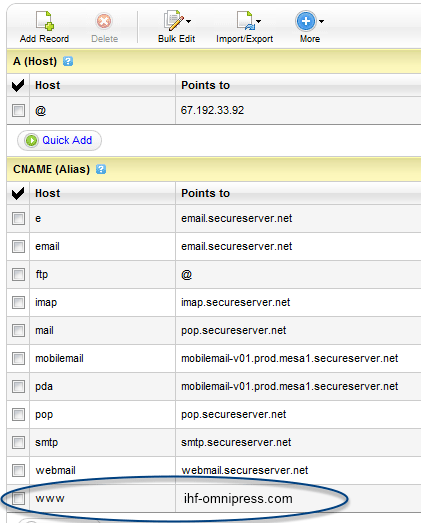Click the Import/Export icon
The width and height of the screenshot is (421, 523).
[x=246, y=21]
